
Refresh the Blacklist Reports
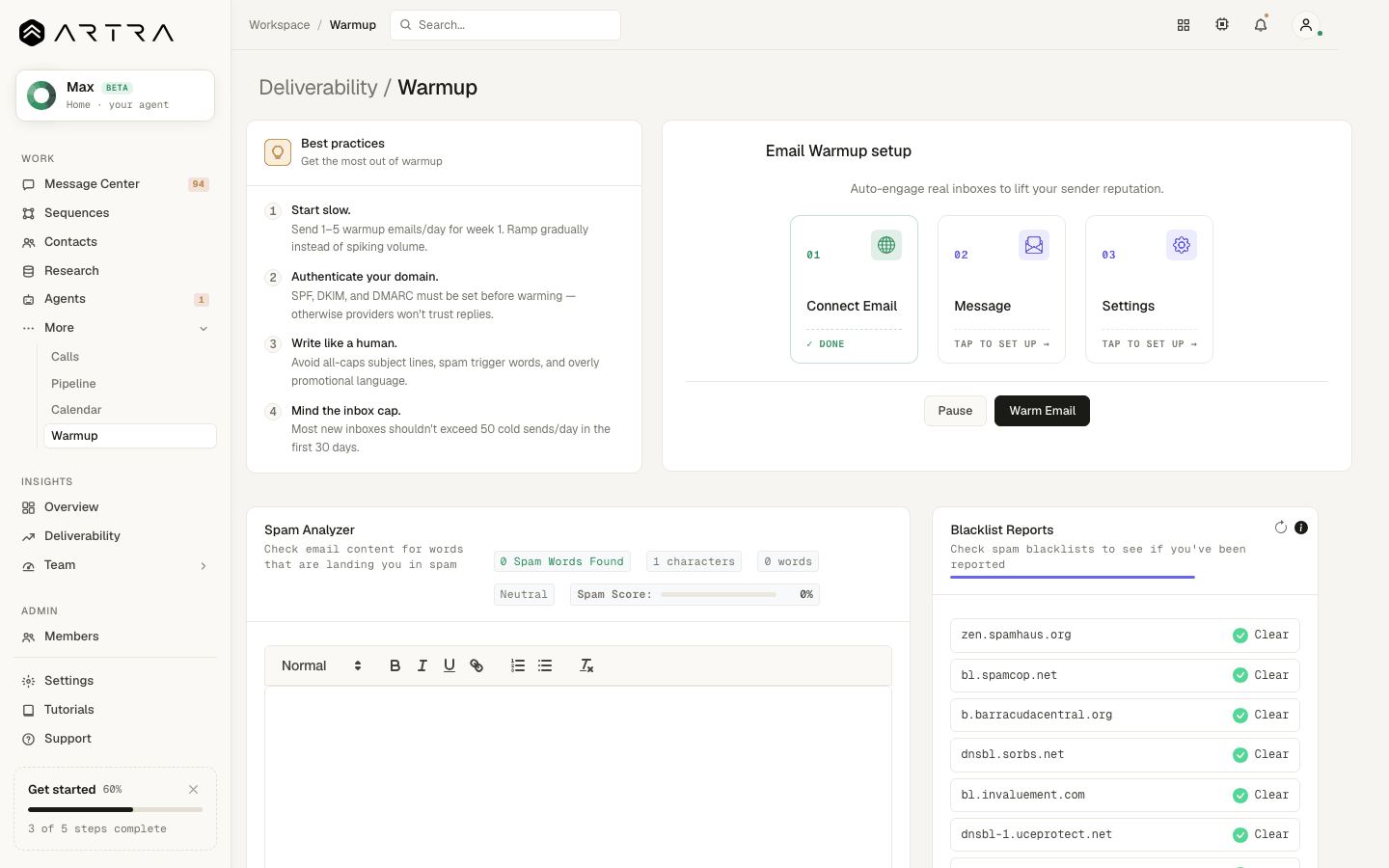1281,528
